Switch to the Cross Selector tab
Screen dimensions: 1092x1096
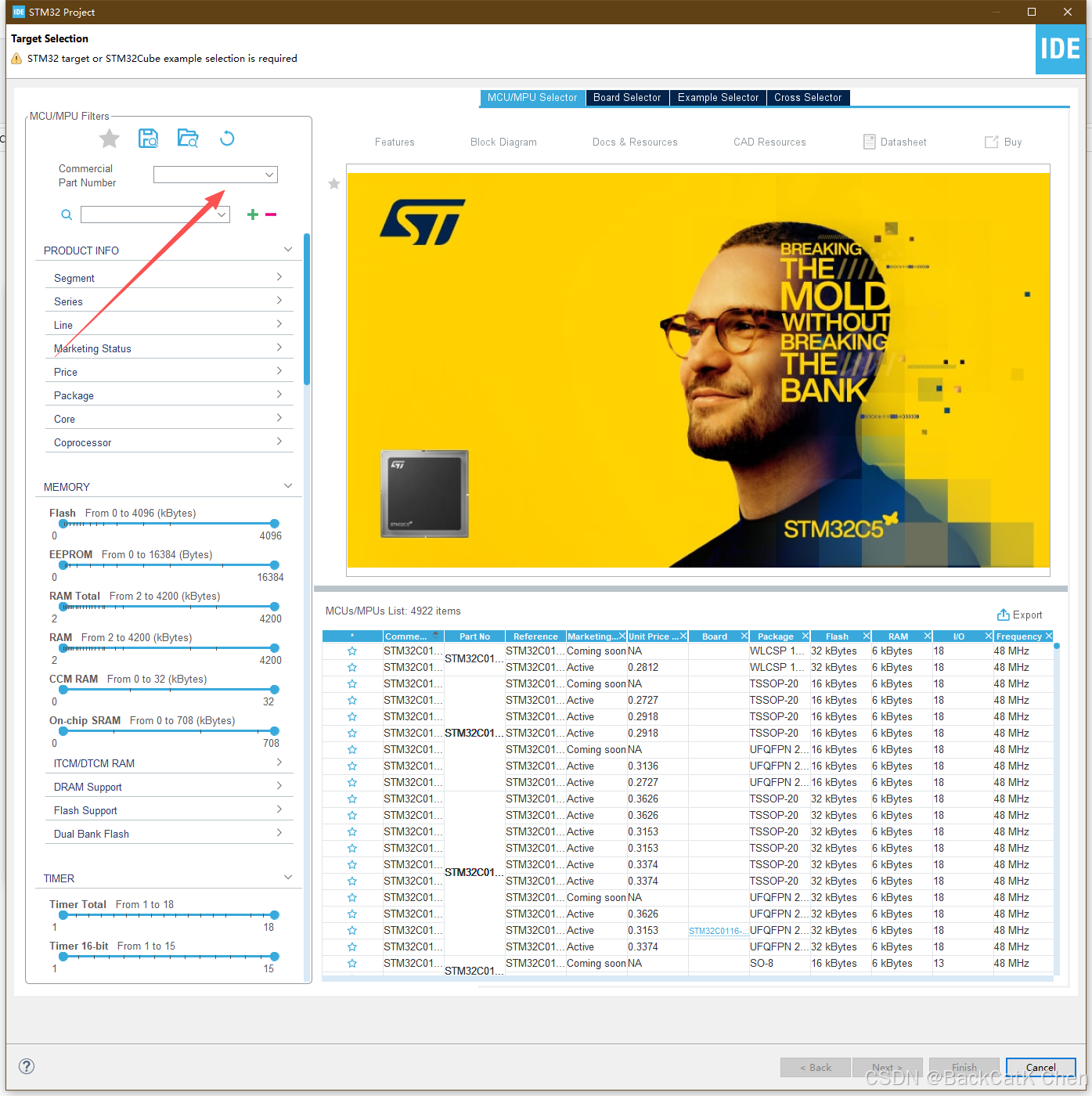click(808, 98)
